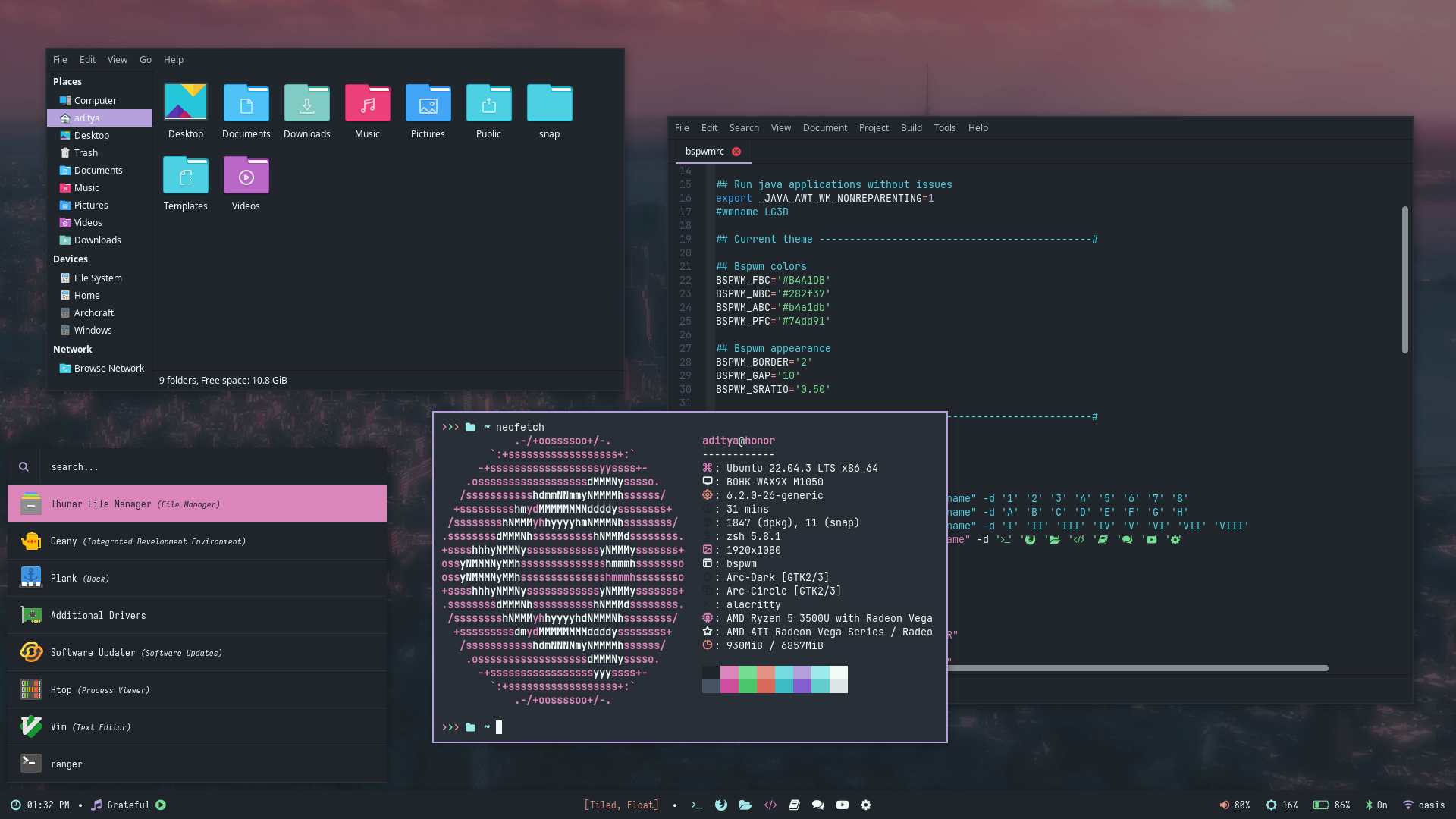The height and width of the screenshot is (819, 1456).
Task: Open the Firefox workspace in bar
Action: tap(721, 805)
